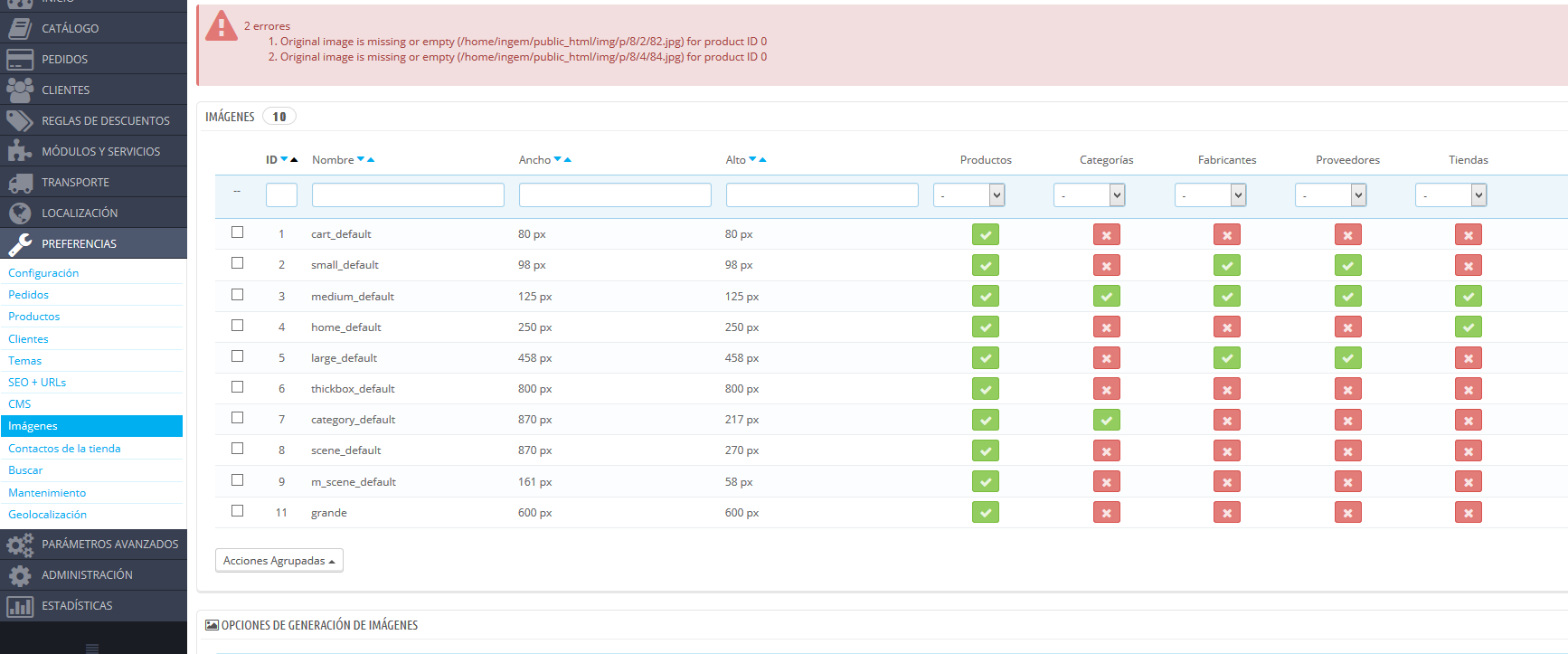The image size is (1568, 654).
Task: Open the Parámetros Avanzados menu
Action: pyautogui.click(x=94, y=544)
